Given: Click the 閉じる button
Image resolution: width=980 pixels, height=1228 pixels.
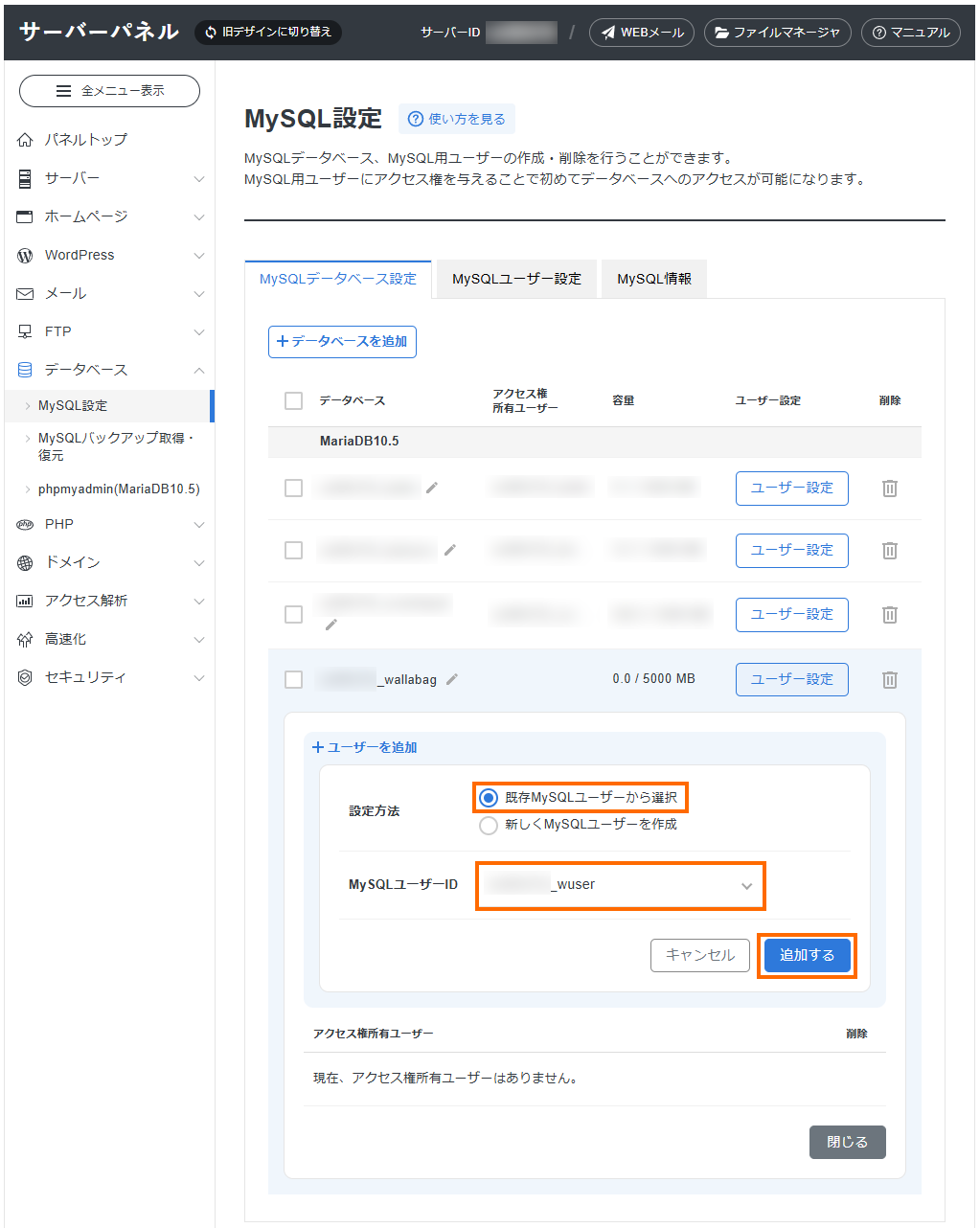Looking at the screenshot, I should [x=848, y=1142].
